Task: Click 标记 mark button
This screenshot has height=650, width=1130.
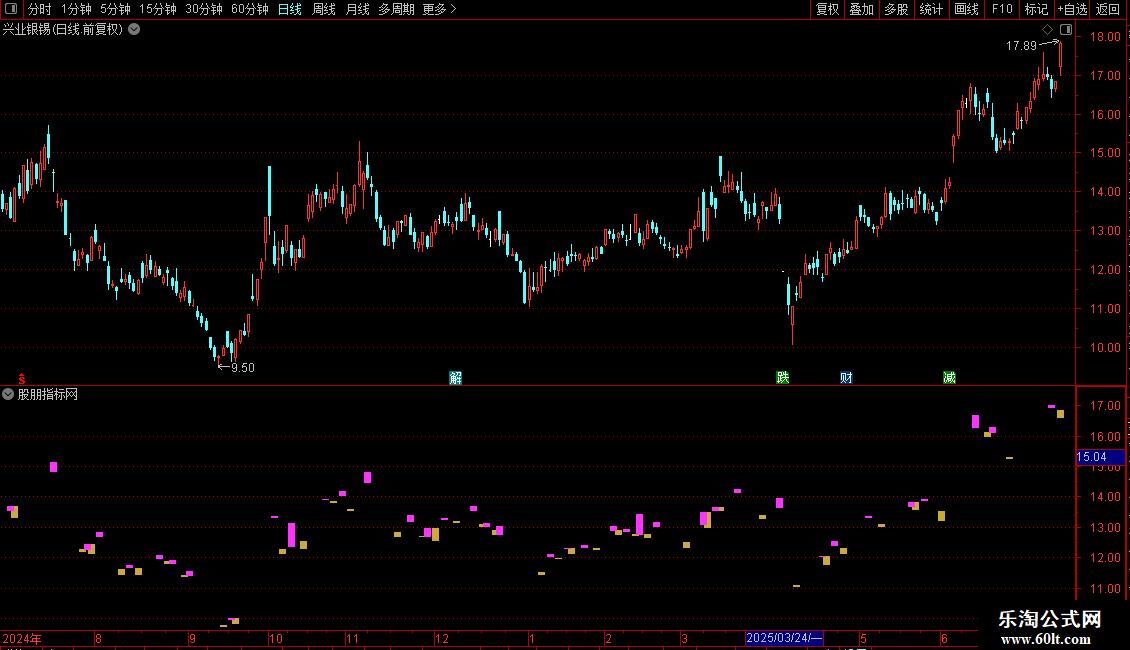Action: pyautogui.click(x=1036, y=9)
